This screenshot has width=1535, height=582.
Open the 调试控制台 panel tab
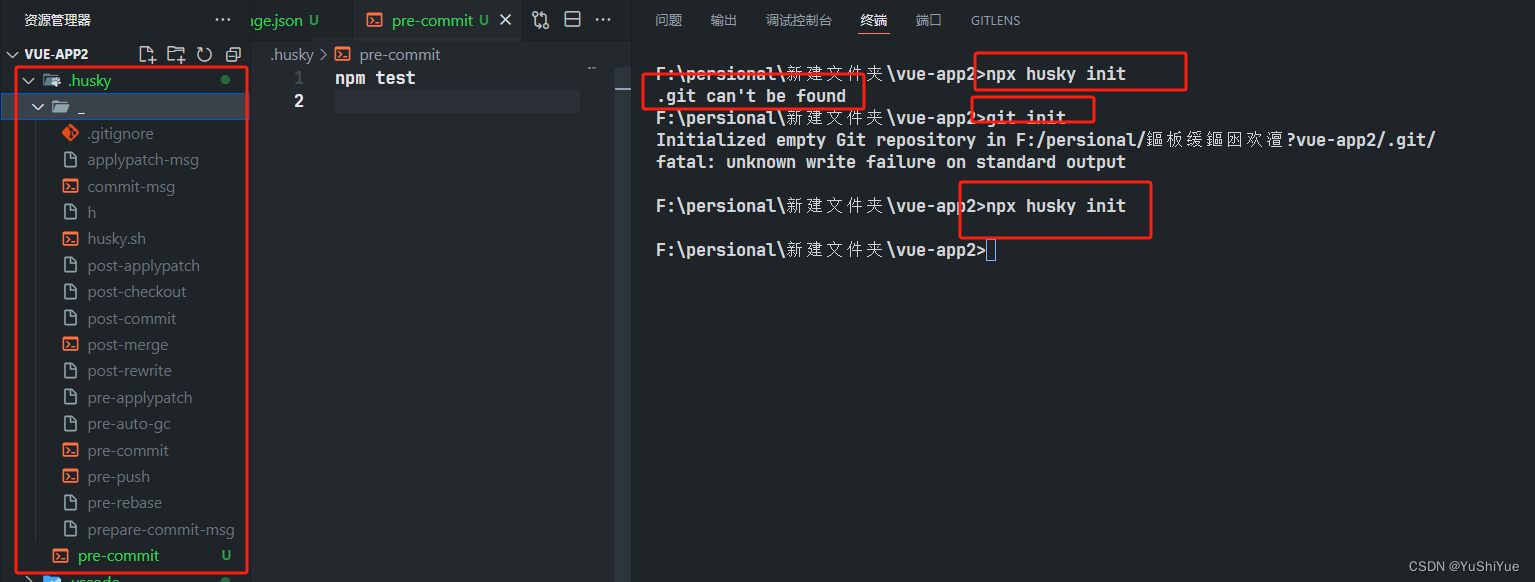click(798, 20)
